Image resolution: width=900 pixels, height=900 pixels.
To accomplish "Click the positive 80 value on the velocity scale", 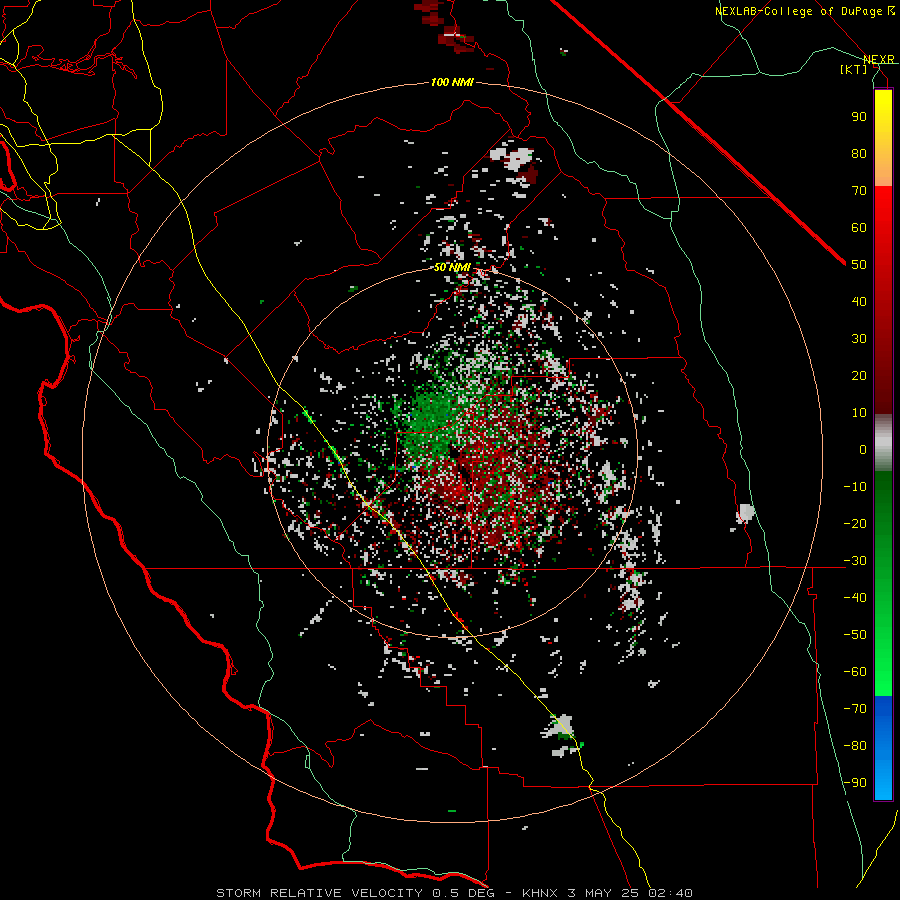I will [x=859, y=153].
